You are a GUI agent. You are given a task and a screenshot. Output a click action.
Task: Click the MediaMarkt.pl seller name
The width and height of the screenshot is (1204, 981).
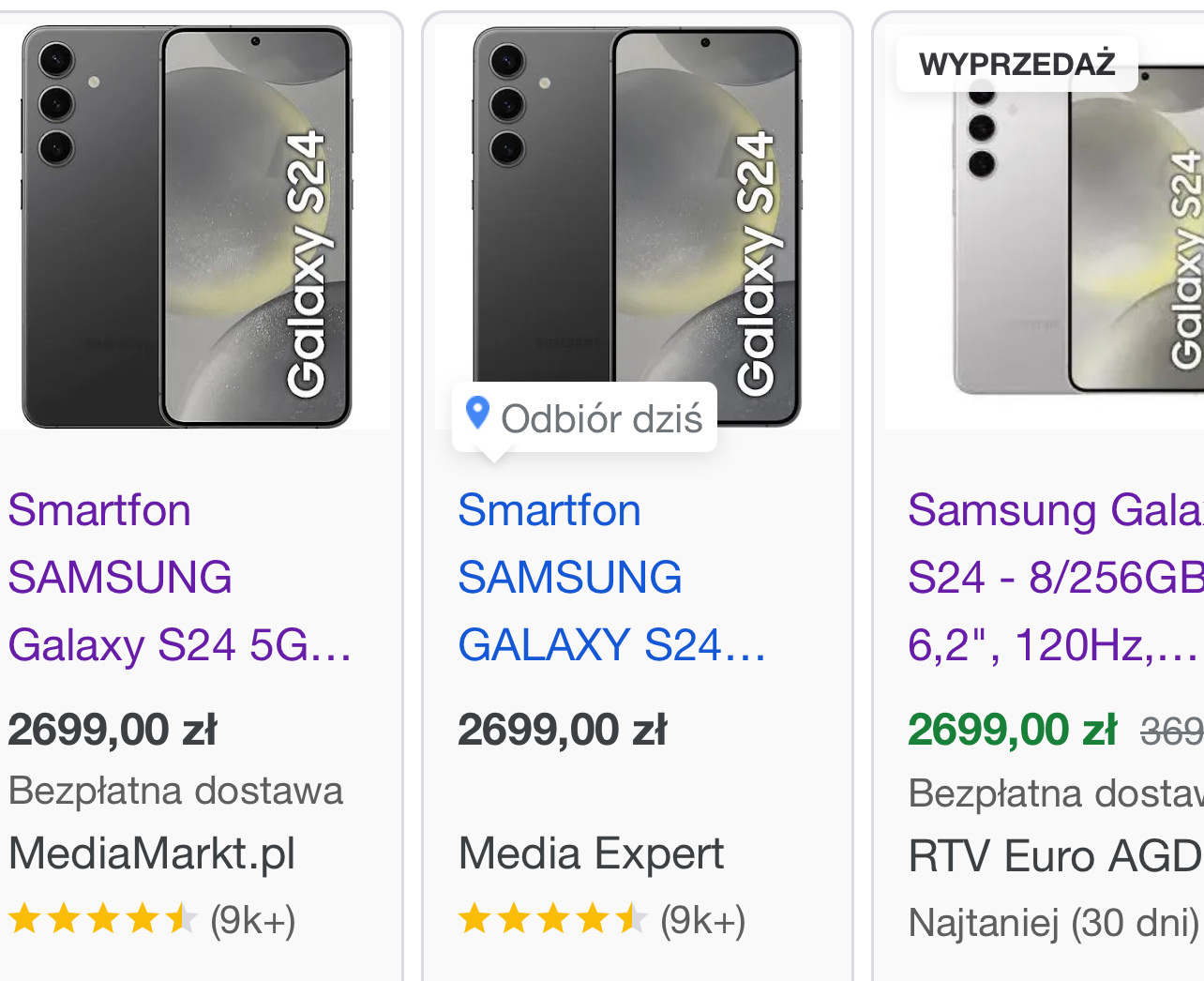pyautogui.click(x=152, y=853)
